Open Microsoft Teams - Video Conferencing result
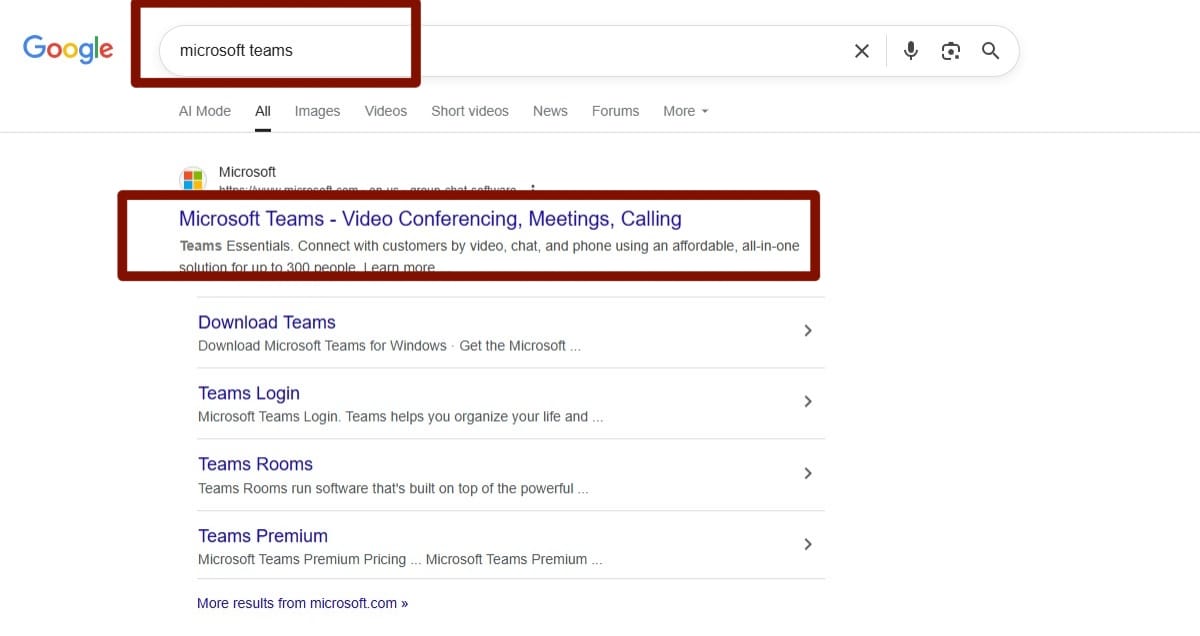Viewport: 1200px width, 636px height. pyautogui.click(x=430, y=219)
